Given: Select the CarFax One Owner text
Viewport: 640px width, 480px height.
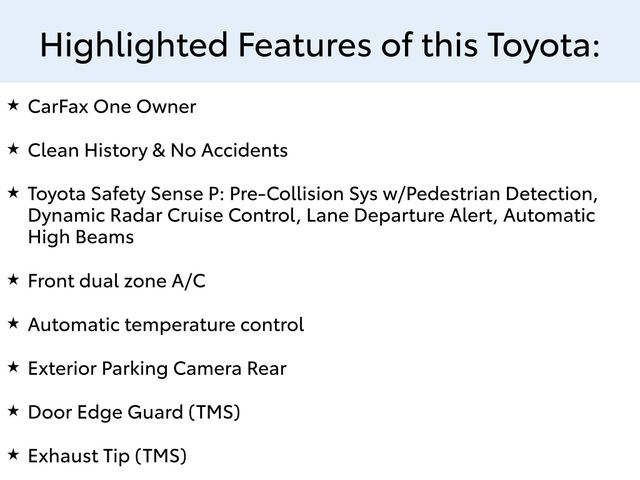Looking at the screenshot, I should pyautogui.click(x=112, y=107).
